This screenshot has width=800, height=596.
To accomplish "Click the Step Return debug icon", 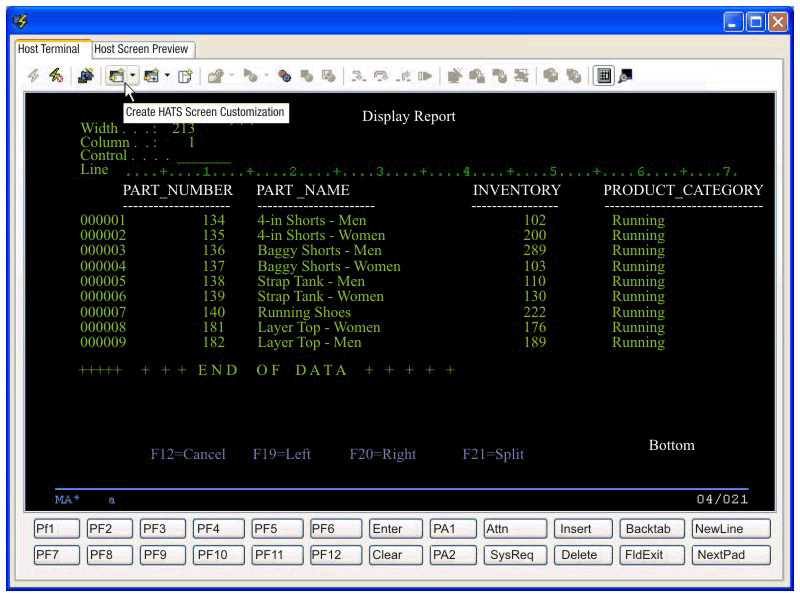I will pyautogui.click(x=403, y=76).
